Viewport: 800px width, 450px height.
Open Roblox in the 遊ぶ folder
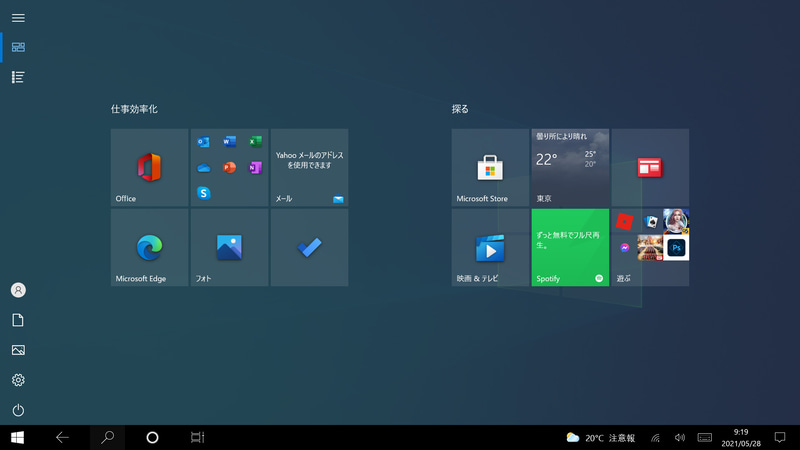tap(624, 221)
